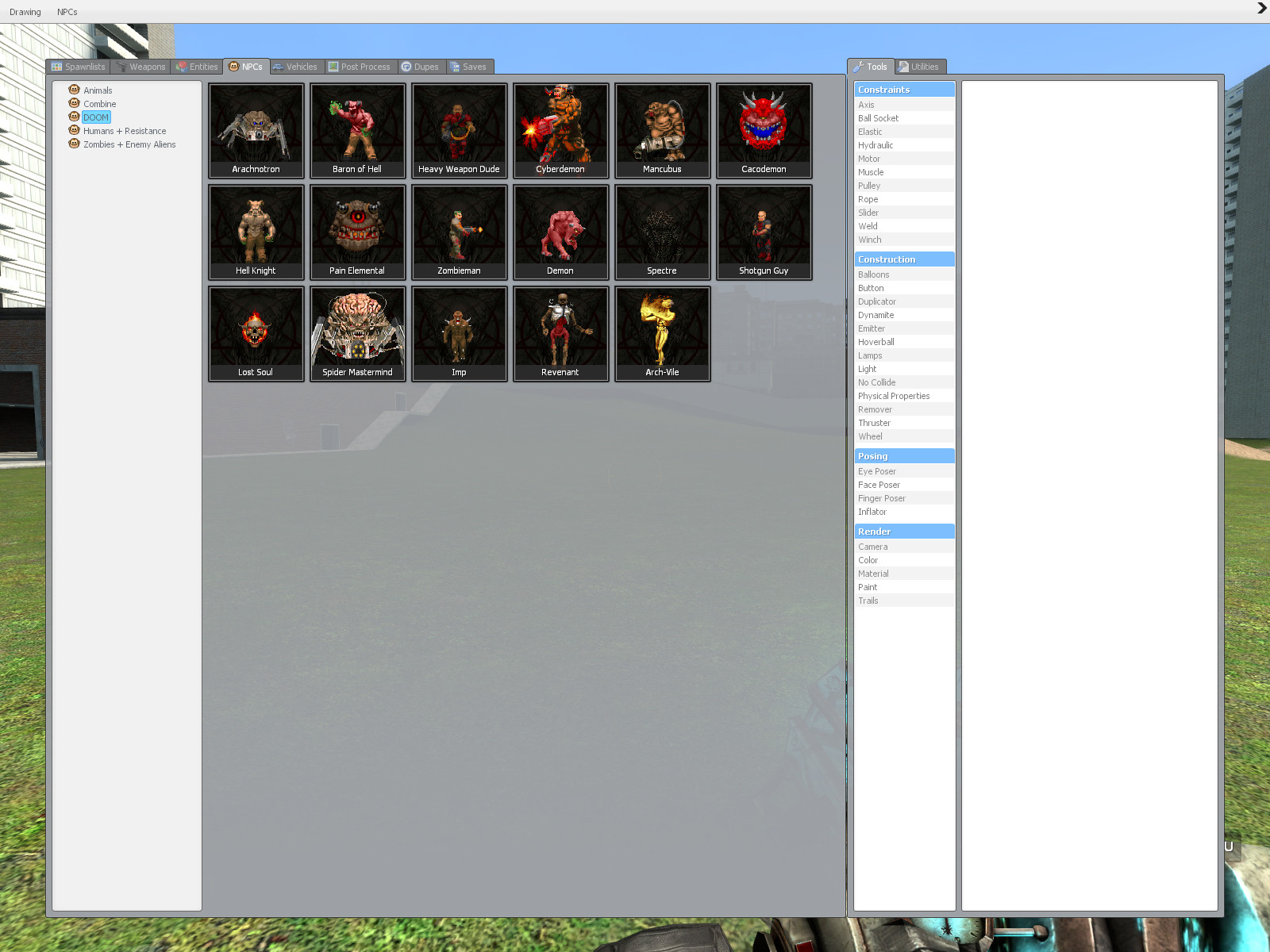Select the Camera render tool
This screenshot has width=1270, height=952.
click(x=905, y=547)
